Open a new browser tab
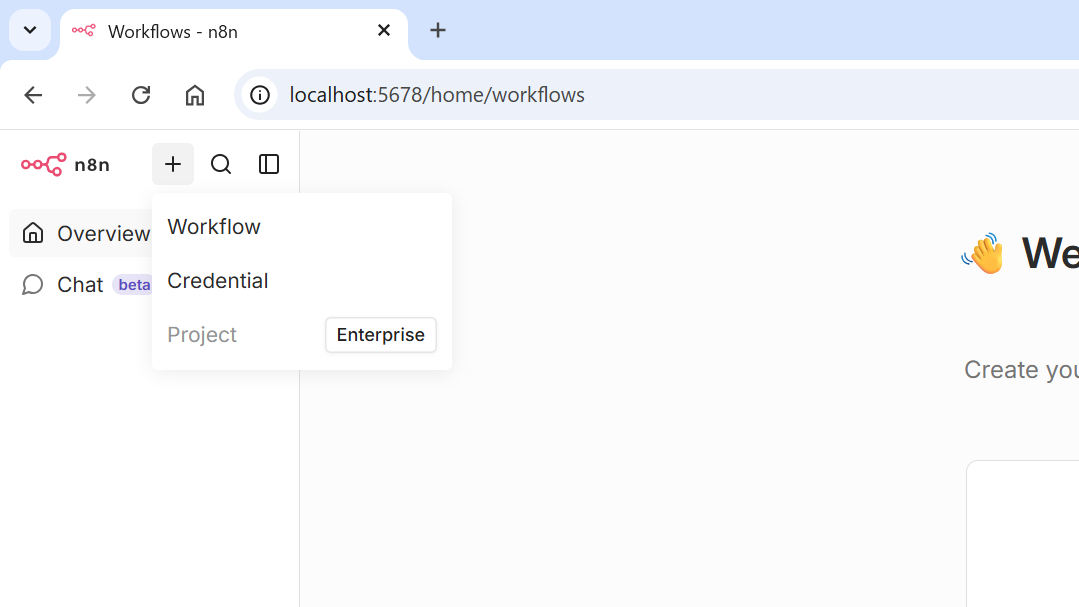Image resolution: width=1079 pixels, height=607 pixels. (x=438, y=30)
